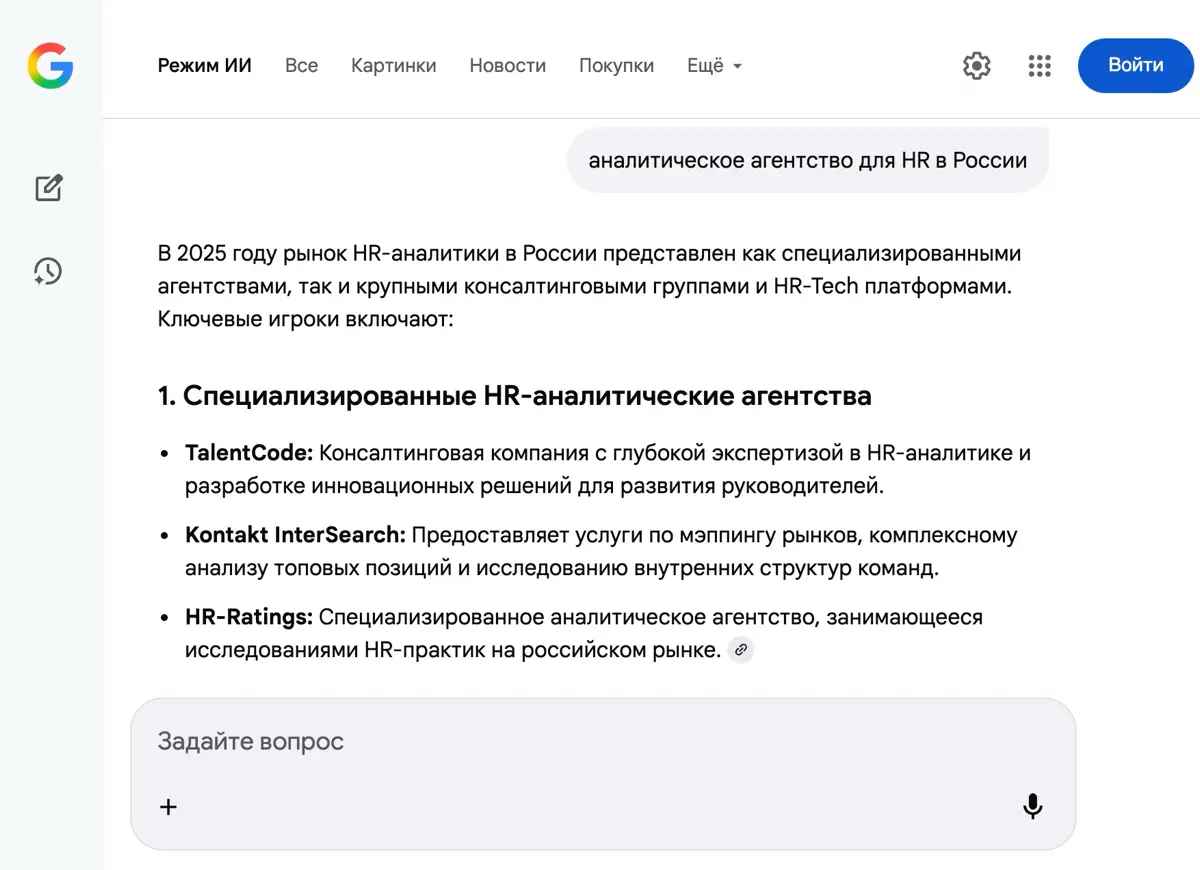This screenshot has width=1200, height=870.
Task: Click the TalentCode bolded company name
Action: [246, 452]
